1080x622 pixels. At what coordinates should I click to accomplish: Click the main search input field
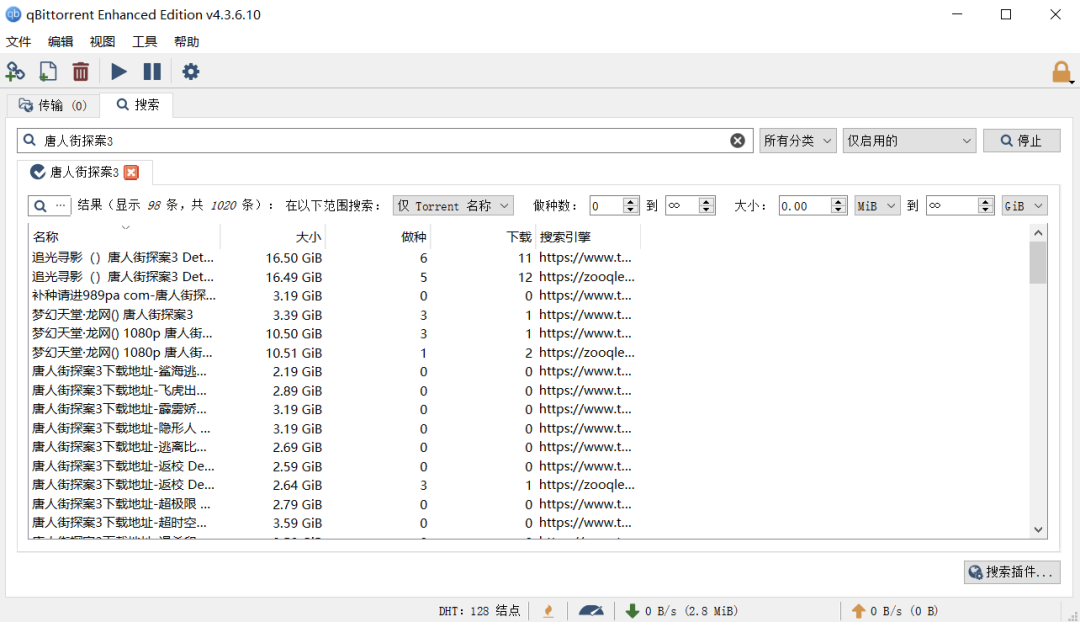pyautogui.click(x=384, y=141)
